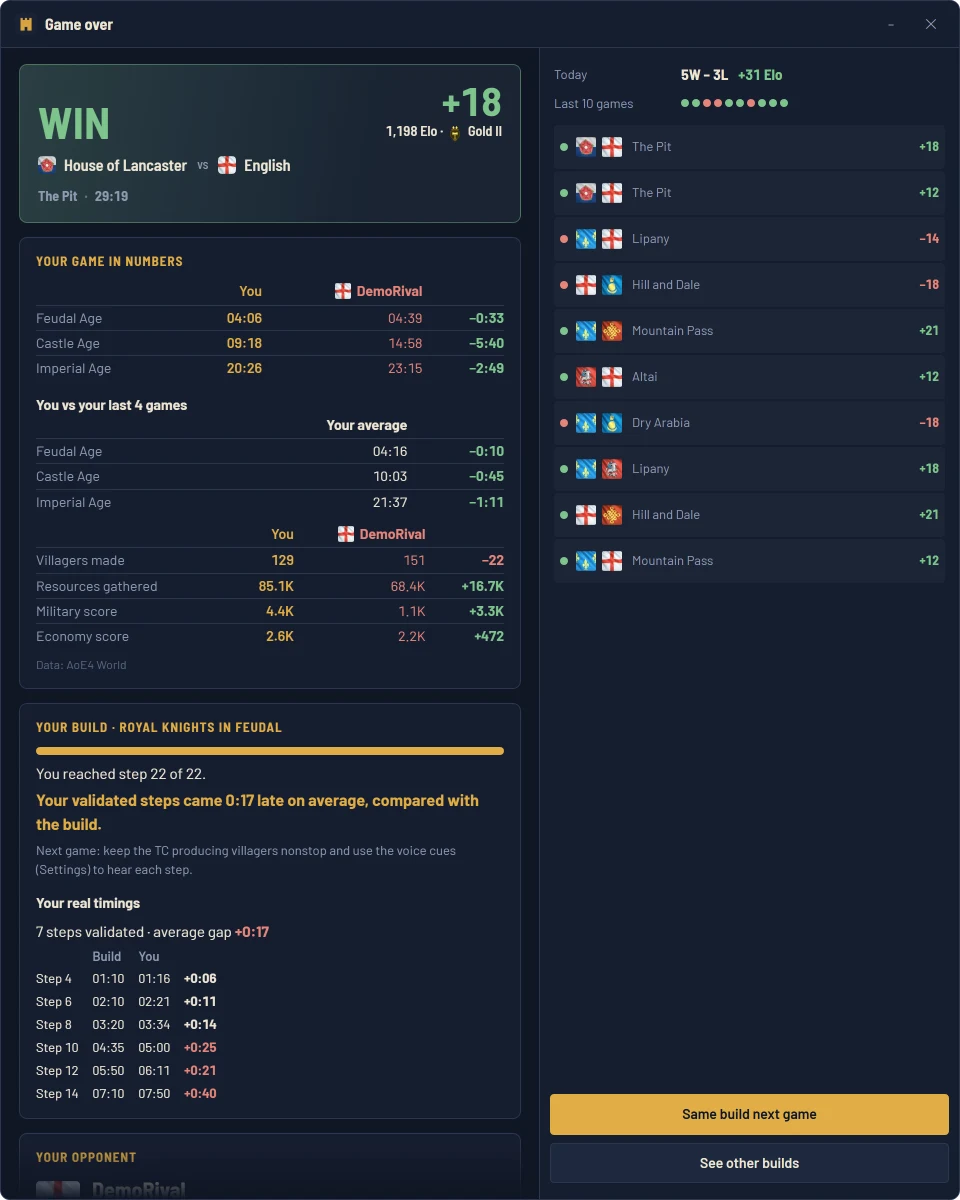
Task: Click the Your Opponent section header
Action: [86, 1157]
